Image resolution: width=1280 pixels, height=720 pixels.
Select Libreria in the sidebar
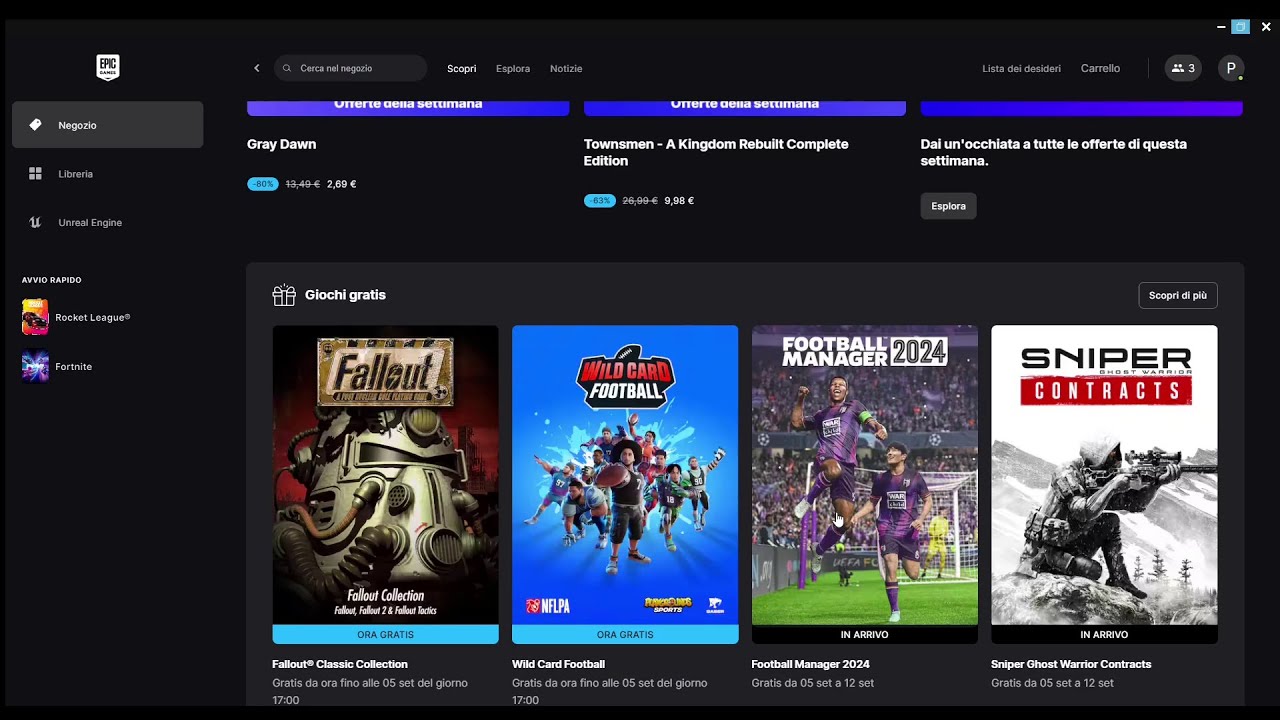(x=107, y=174)
